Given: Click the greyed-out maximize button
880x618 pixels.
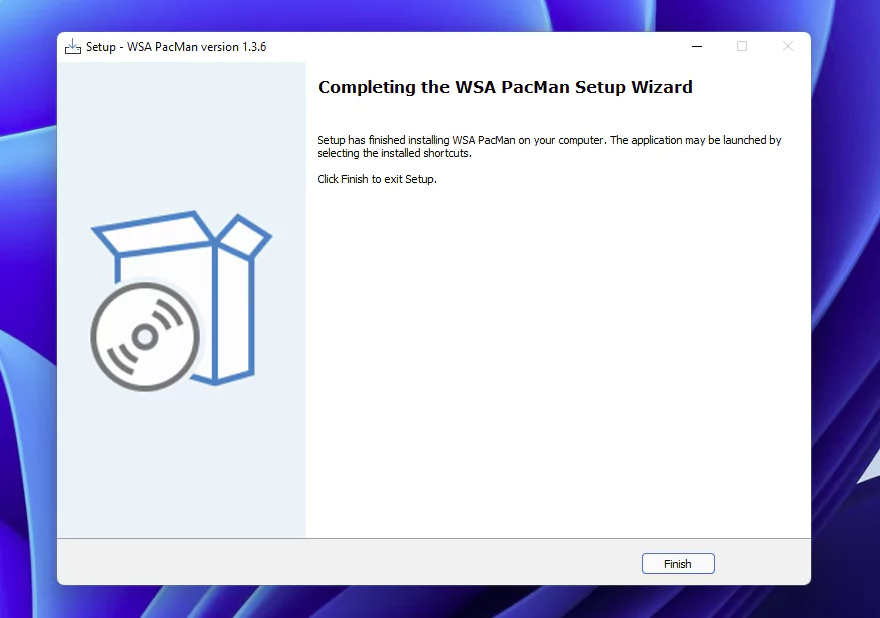Looking at the screenshot, I should (x=742, y=46).
